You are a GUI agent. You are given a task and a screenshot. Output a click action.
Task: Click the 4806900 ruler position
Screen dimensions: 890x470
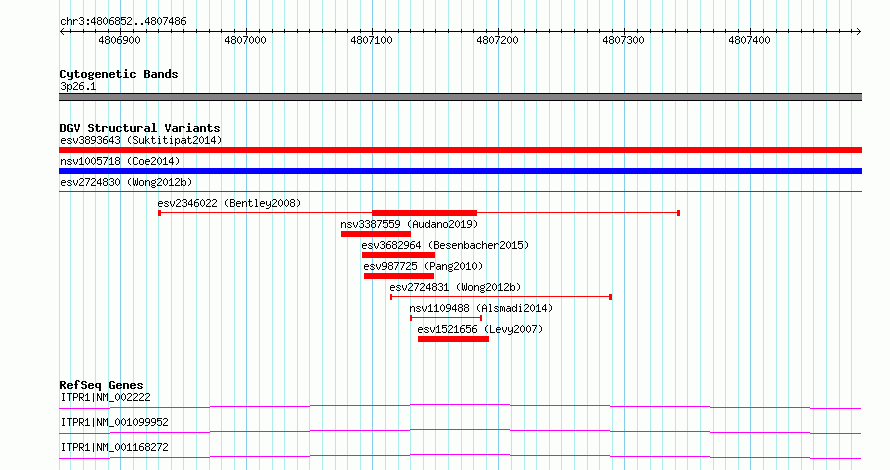tap(119, 40)
